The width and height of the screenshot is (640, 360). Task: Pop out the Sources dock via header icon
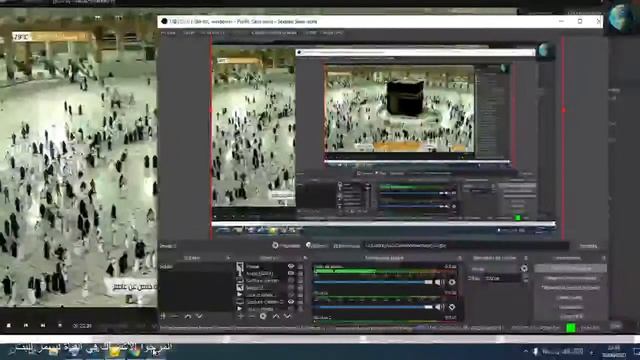(x=305, y=258)
